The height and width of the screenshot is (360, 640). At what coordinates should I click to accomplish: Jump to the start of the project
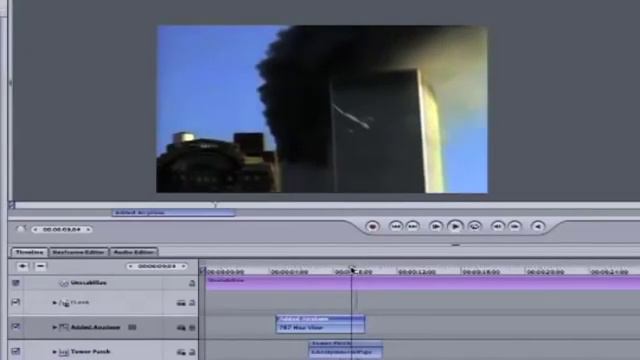pos(395,226)
